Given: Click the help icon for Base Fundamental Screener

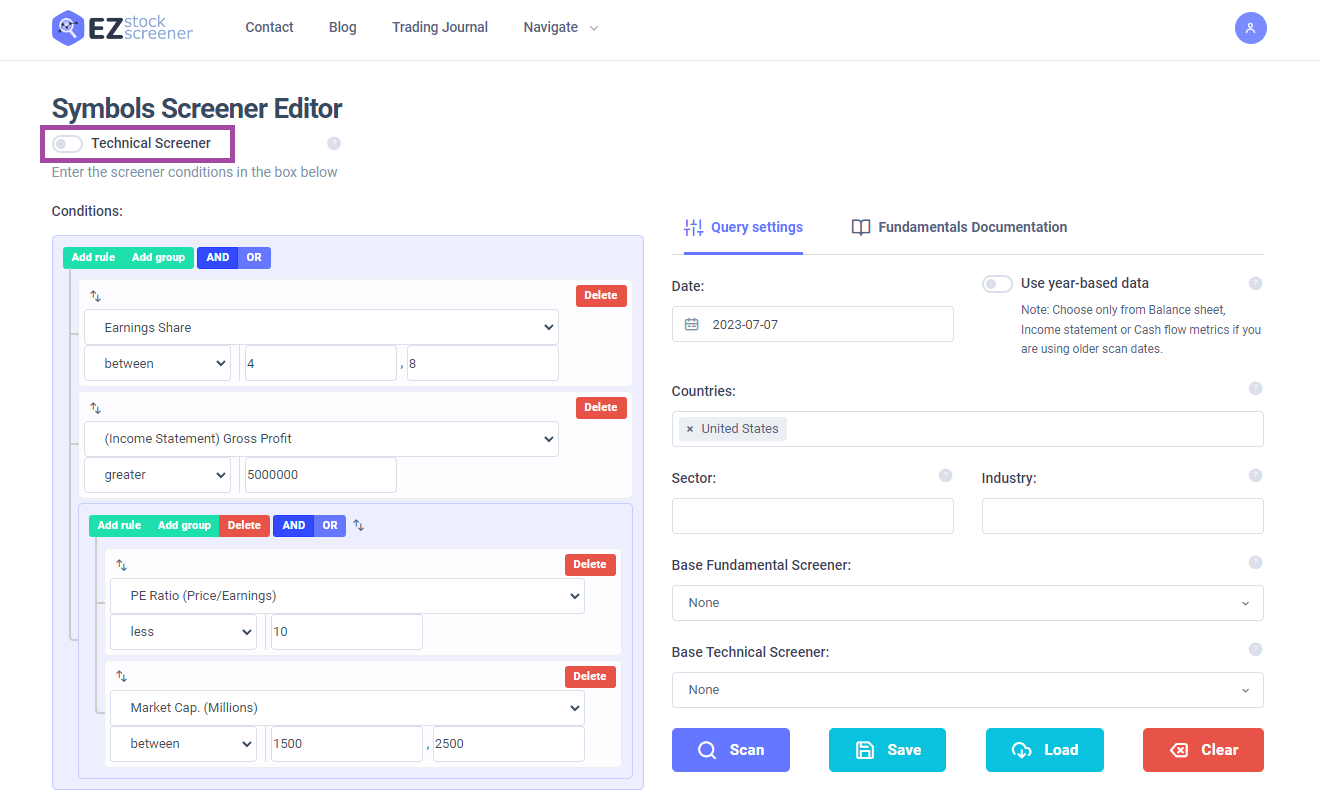Looking at the screenshot, I should (x=1256, y=562).
